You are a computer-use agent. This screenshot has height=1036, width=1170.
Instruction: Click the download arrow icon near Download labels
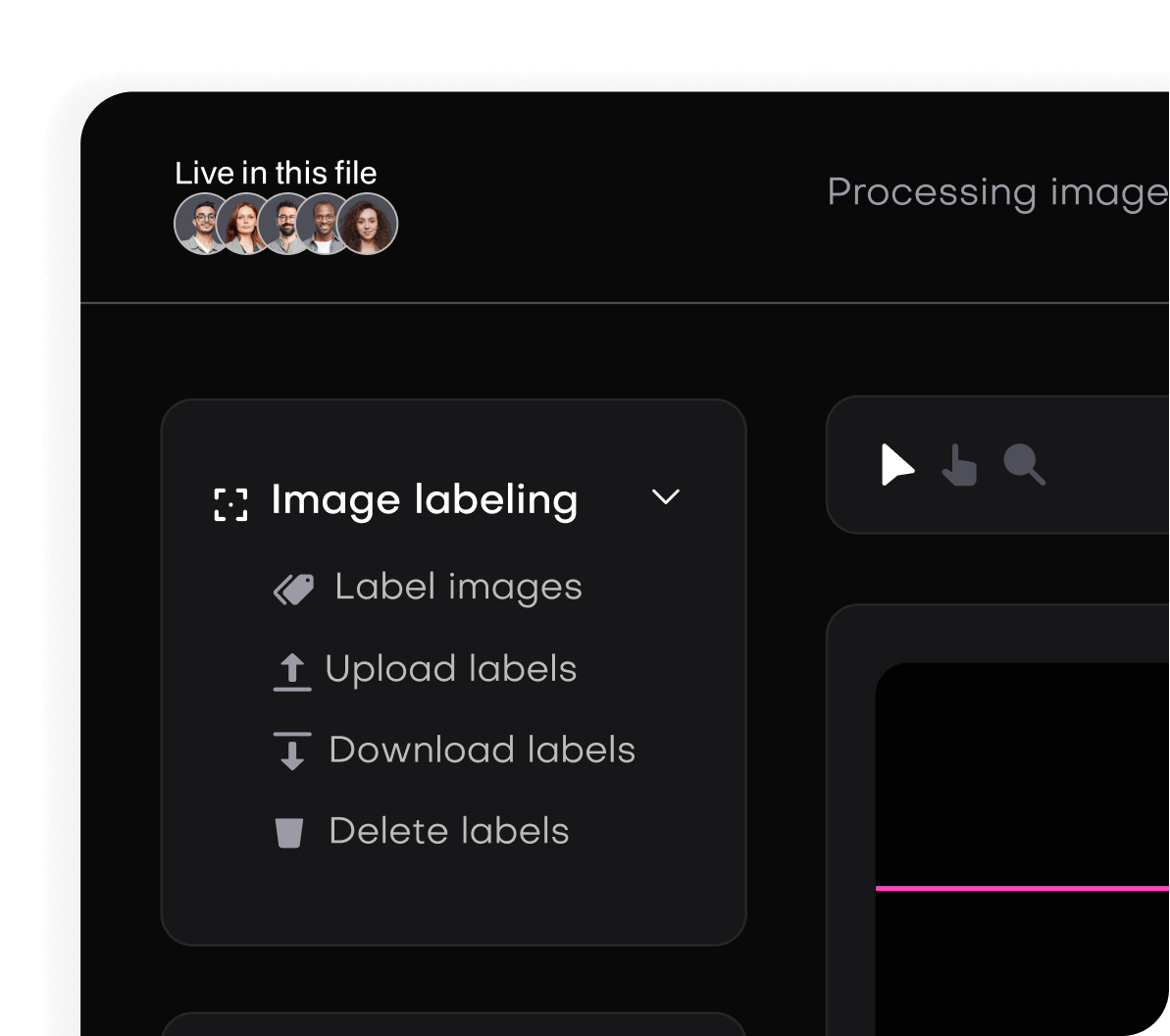coord(292,750)
